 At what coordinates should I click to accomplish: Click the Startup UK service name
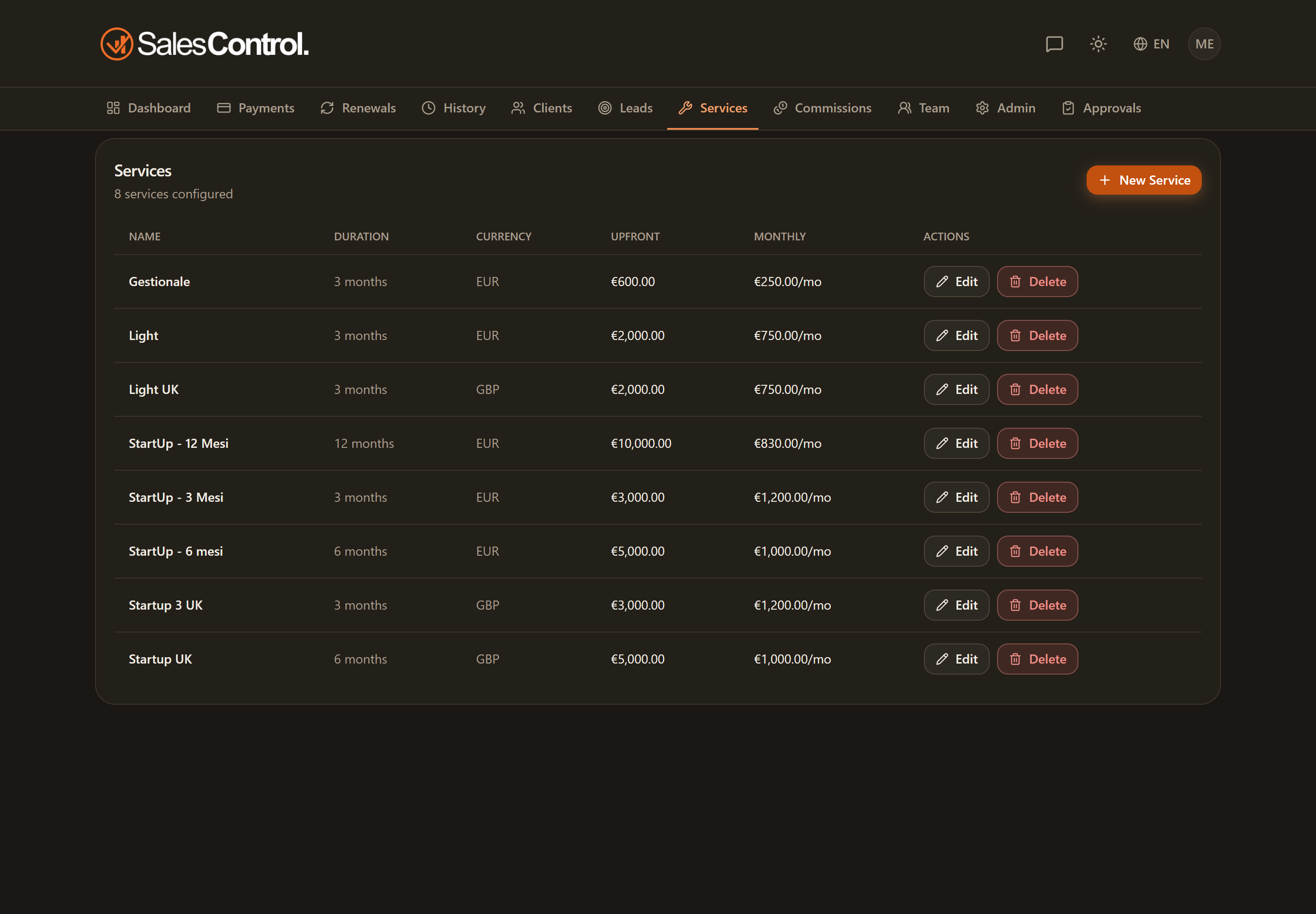click(x=160, y=659)
